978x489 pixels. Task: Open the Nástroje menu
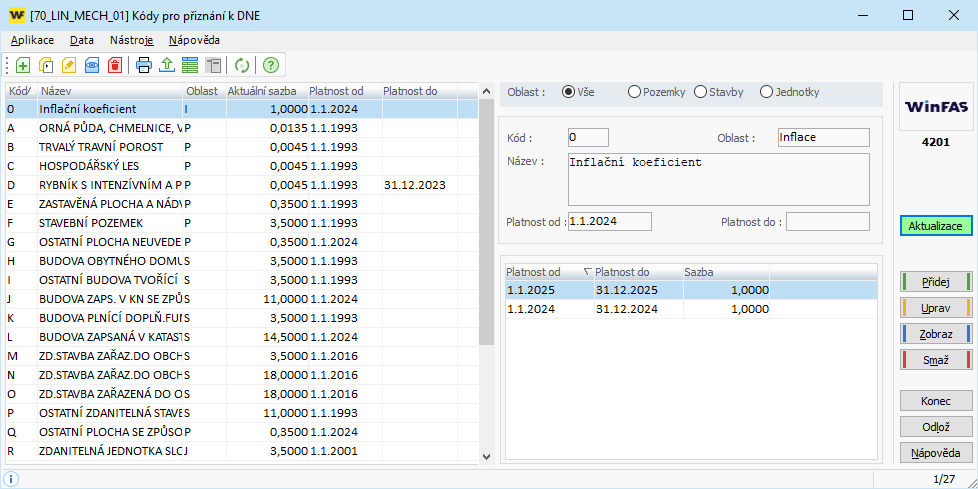pyautogui.click(x=132, y=40)
